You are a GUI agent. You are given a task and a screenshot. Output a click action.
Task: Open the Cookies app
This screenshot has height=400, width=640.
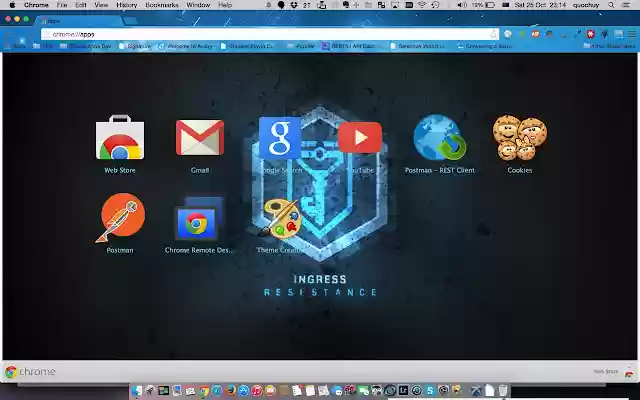[520, 138]
